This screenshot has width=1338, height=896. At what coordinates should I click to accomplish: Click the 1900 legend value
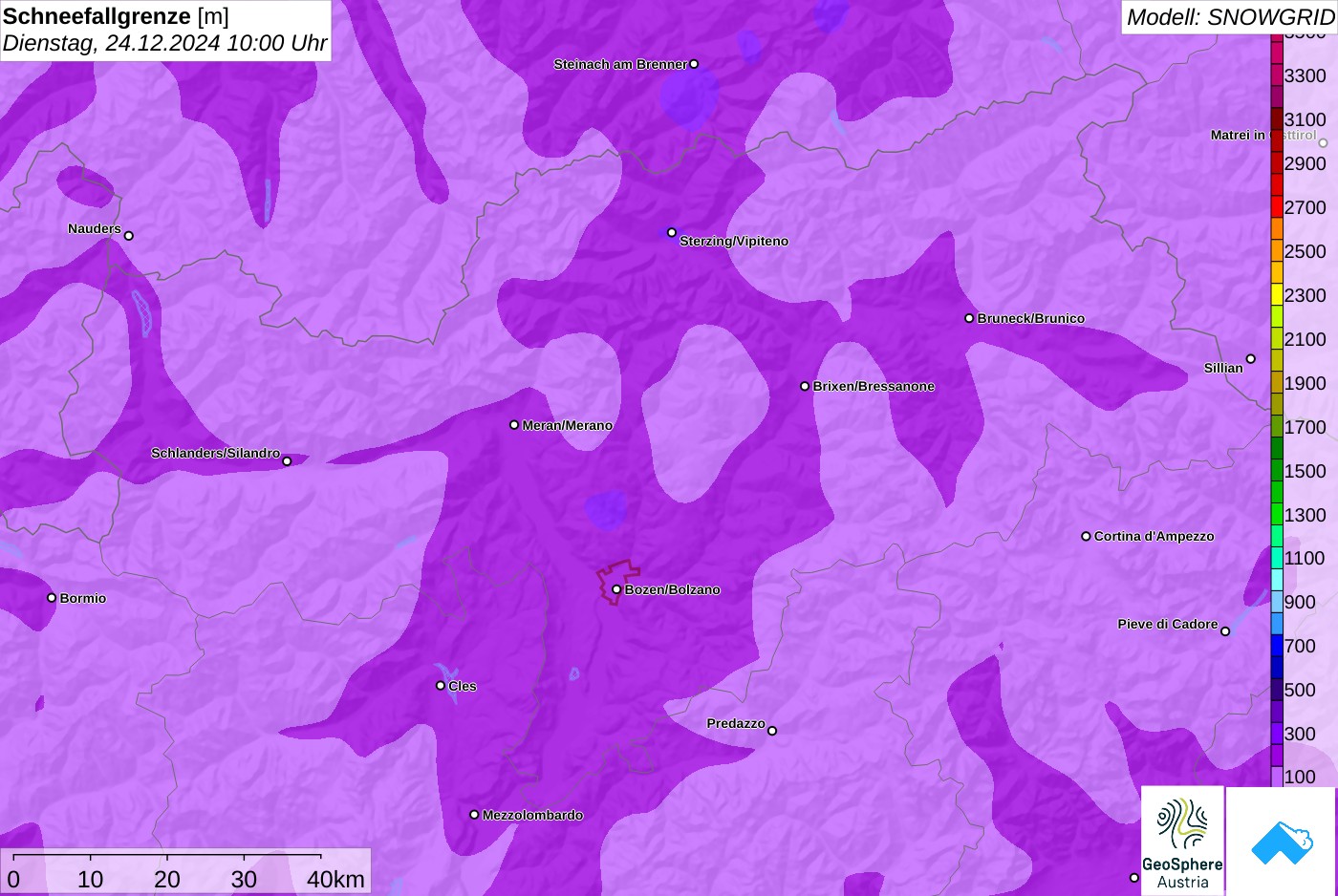pos(1306,383)
